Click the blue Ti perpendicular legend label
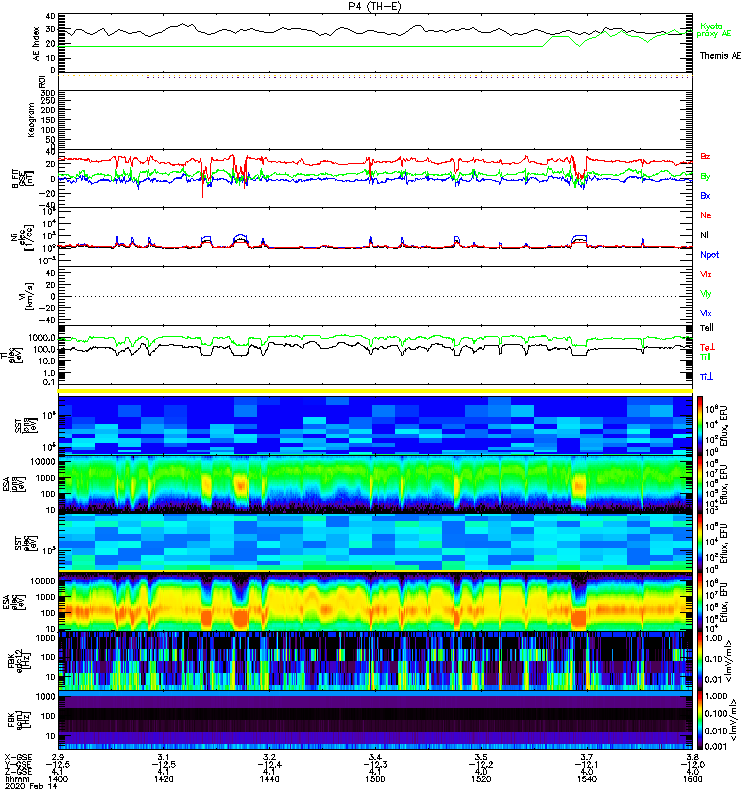750x800 pixels. (706, 377)
